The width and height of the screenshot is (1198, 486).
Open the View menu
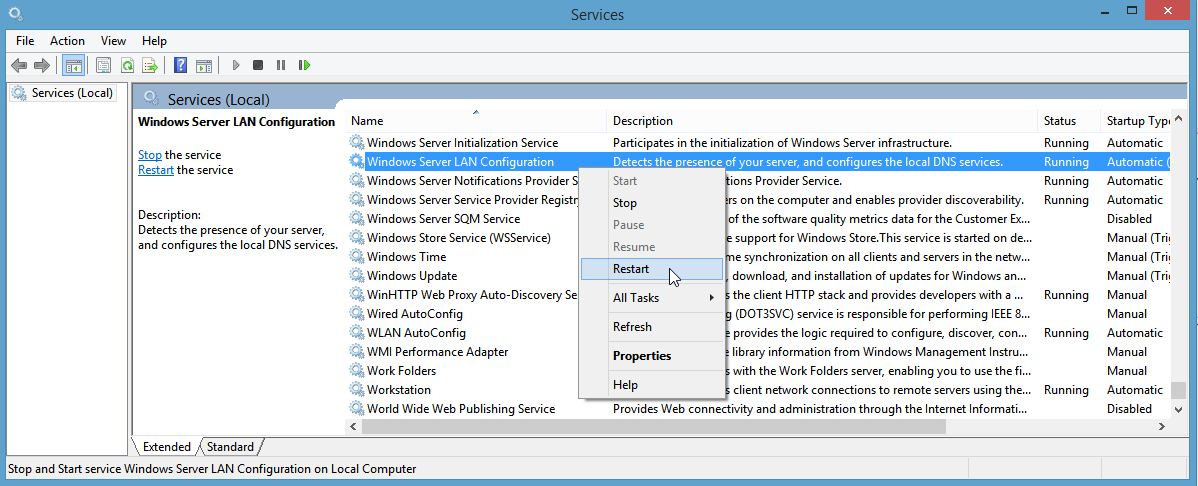click(113, 41)
